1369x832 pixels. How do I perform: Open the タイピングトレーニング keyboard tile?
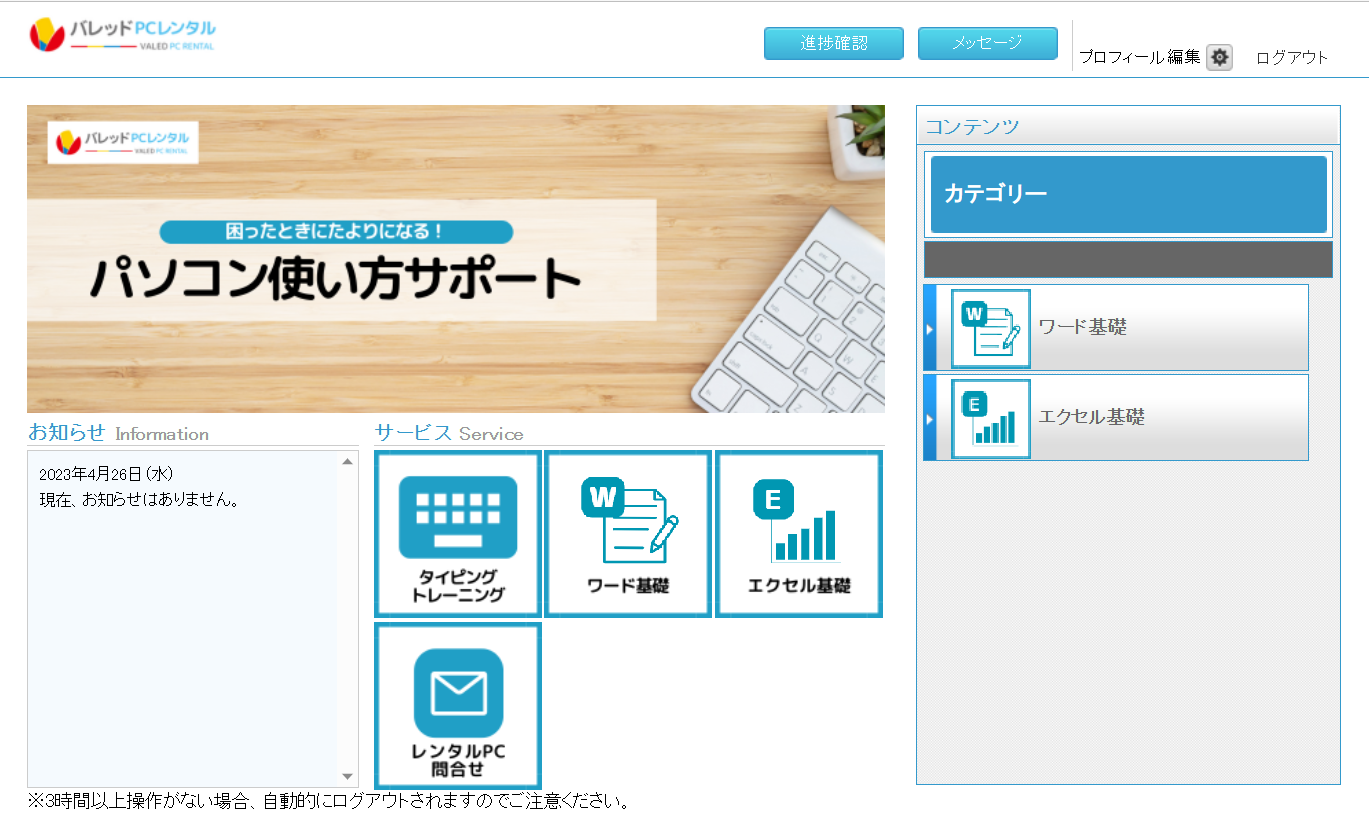[x=458, y=534]
